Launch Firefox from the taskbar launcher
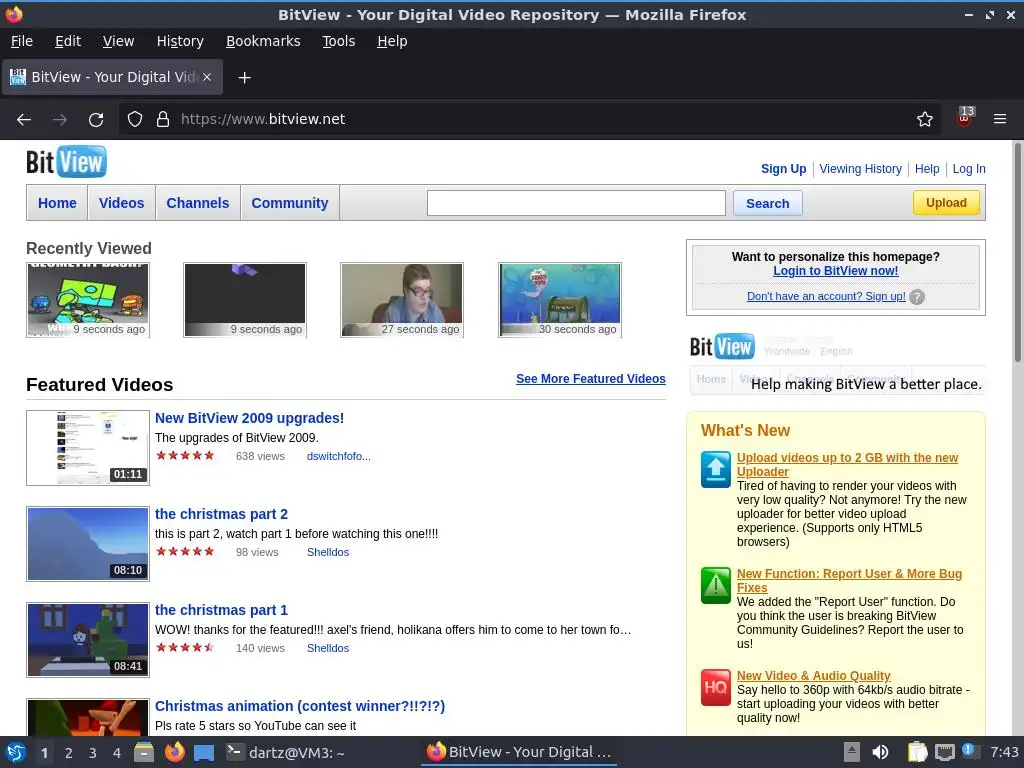The image size is (1024, 768). [174, 752]
